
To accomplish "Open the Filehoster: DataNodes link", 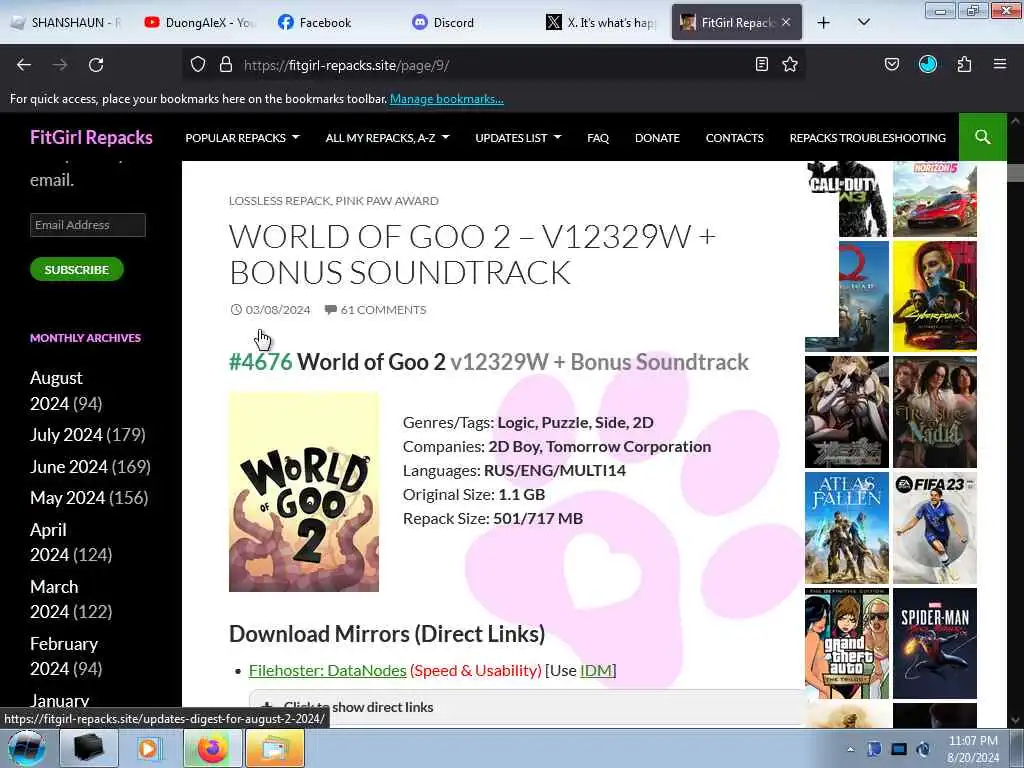I will [x=328, y=670].
